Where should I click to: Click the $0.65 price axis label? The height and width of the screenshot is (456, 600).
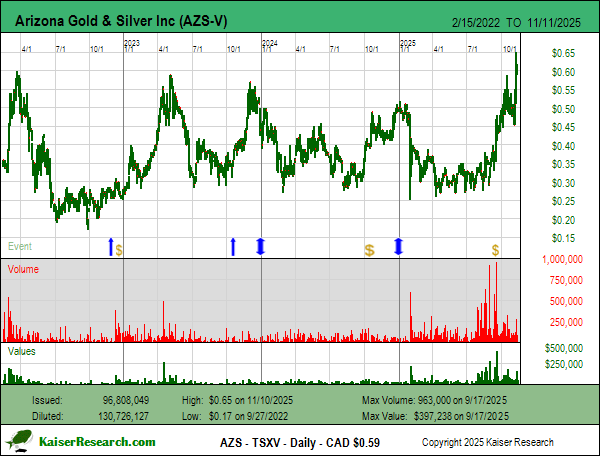coord(563,53)
